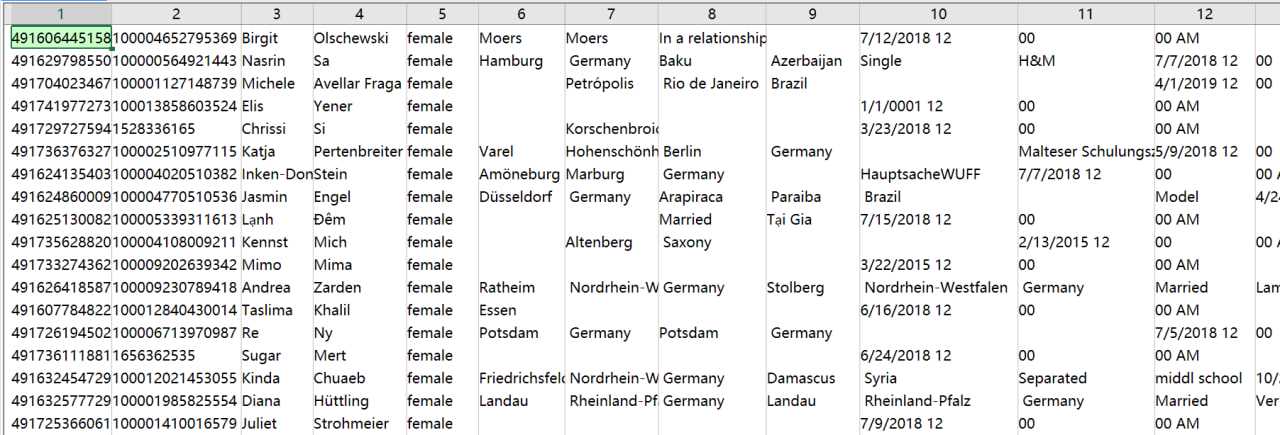The width and height of the screenshot is (1280, 435).
Task: Click the Malteser Schulungs cell
Action: click(1084, 151)
